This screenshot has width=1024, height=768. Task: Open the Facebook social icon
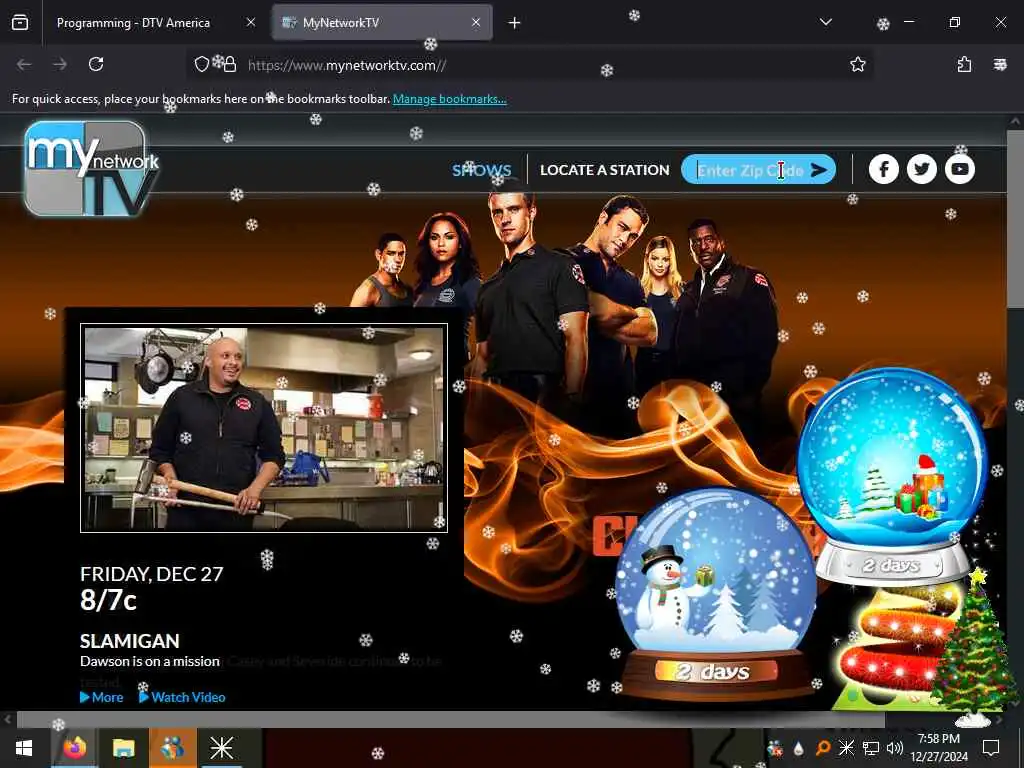[884, 169]
